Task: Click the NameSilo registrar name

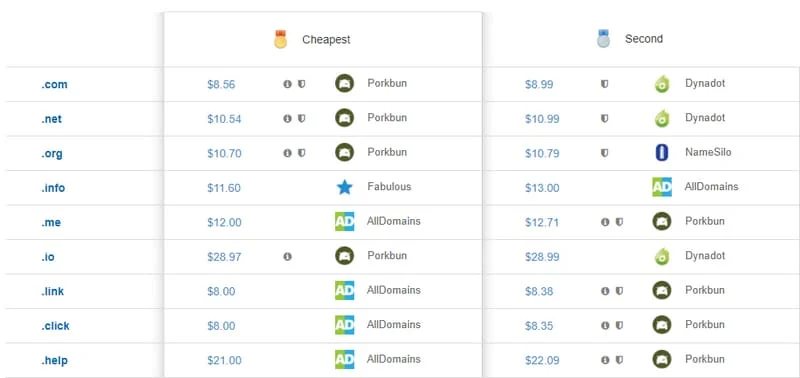Action: coord(708,152)
